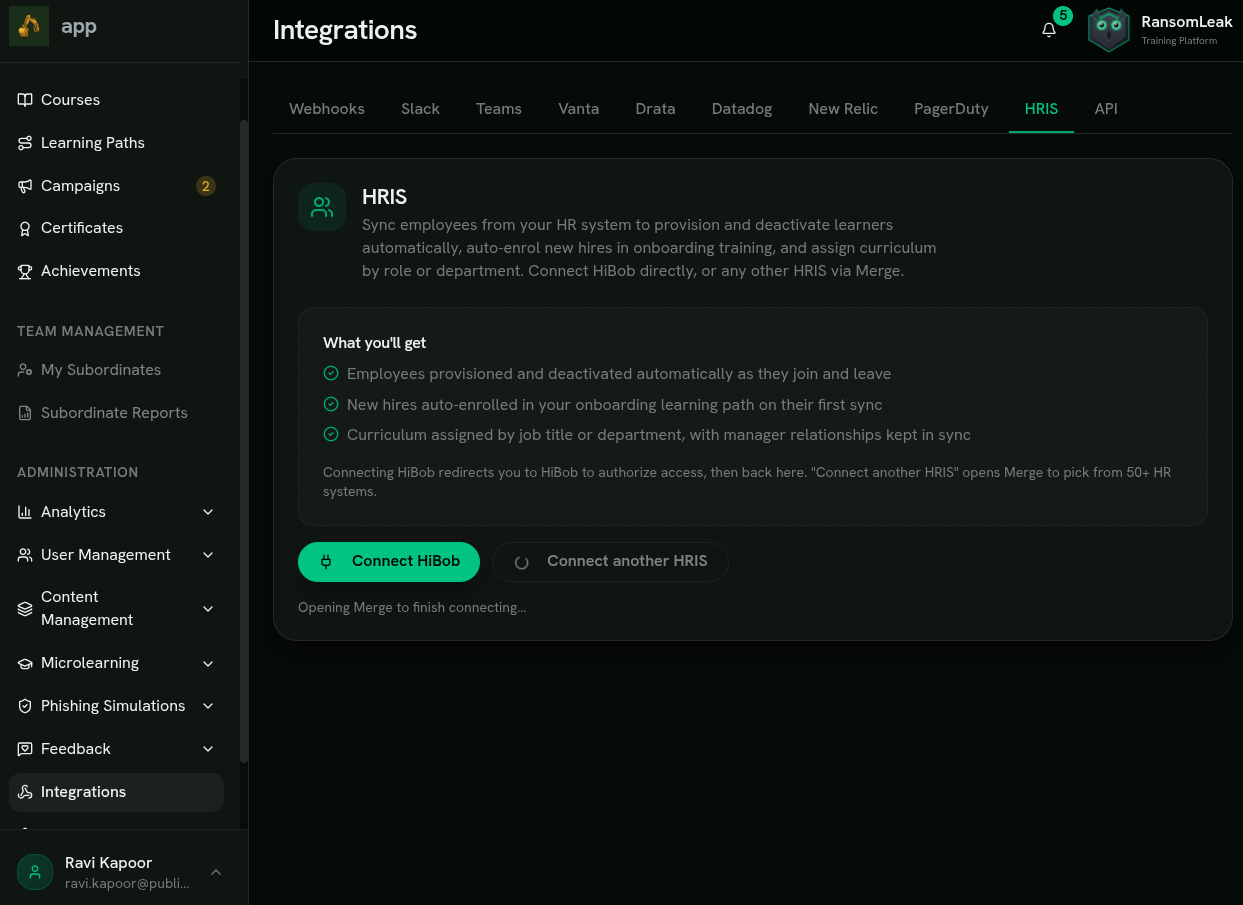The image size is (1243, 905).
Task: Click the Campaigns megaphone icon
Action: click(25, 186)
